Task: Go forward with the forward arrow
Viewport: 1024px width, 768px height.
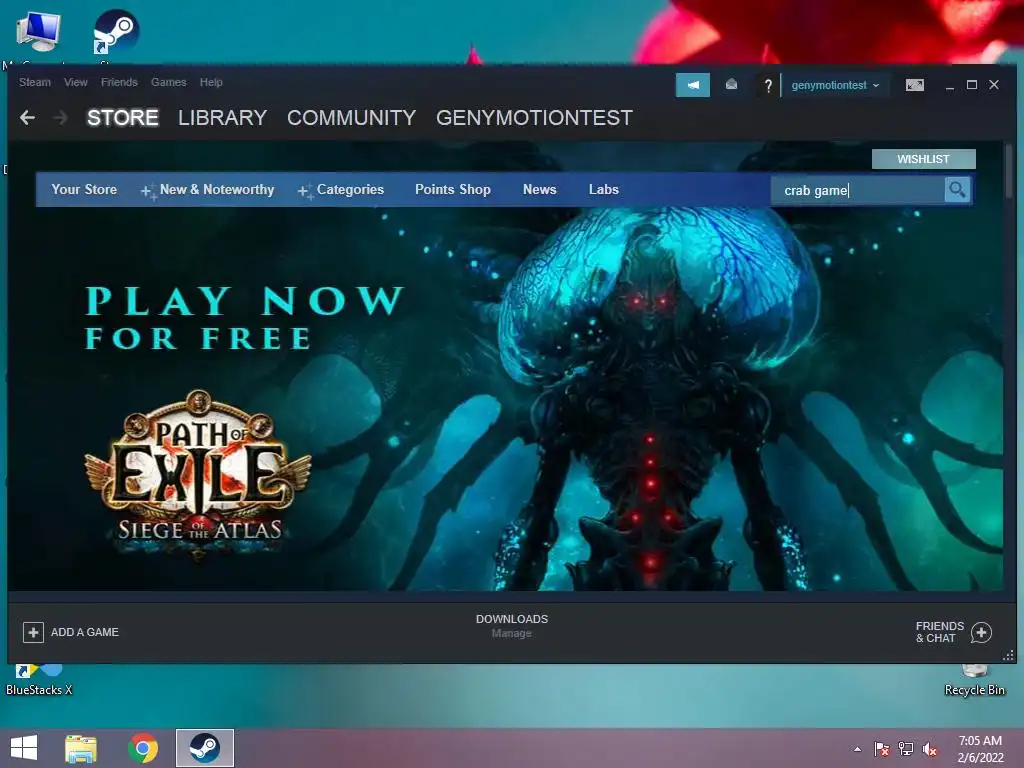Action: 60,118
